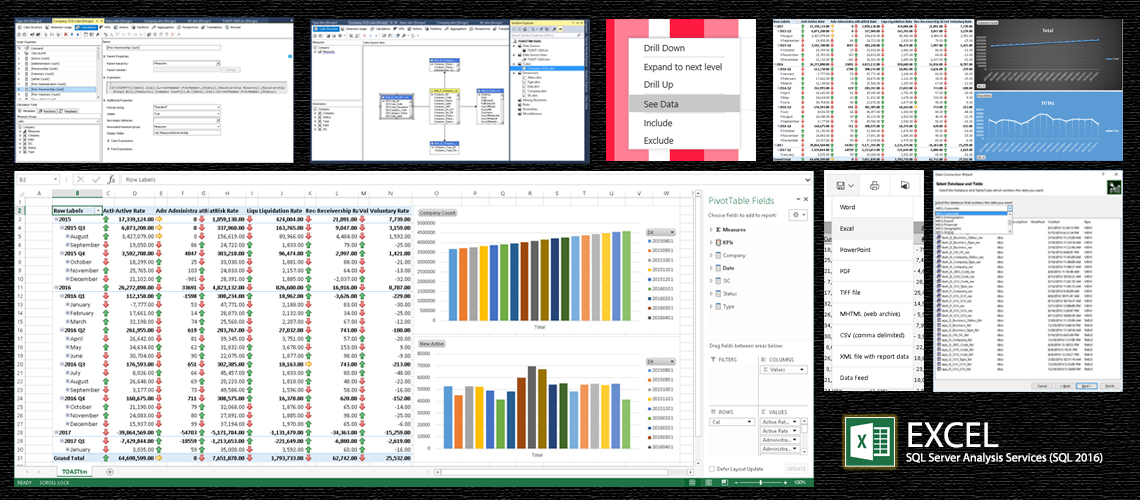Collapse the 2015 year row
The height and width of the screenshot is (500, 1140).
(56, 219)
